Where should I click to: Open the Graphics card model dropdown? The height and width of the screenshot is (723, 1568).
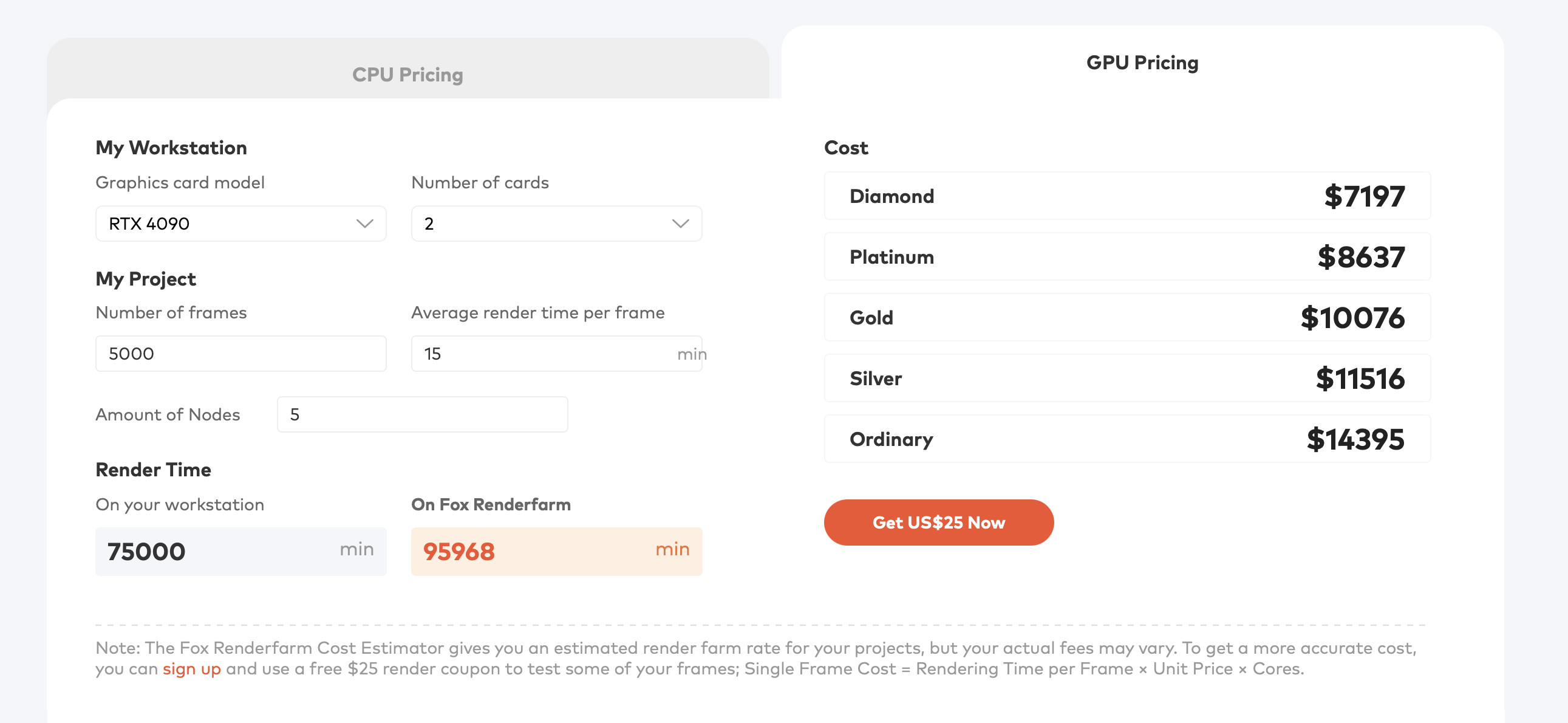point(240,224)
